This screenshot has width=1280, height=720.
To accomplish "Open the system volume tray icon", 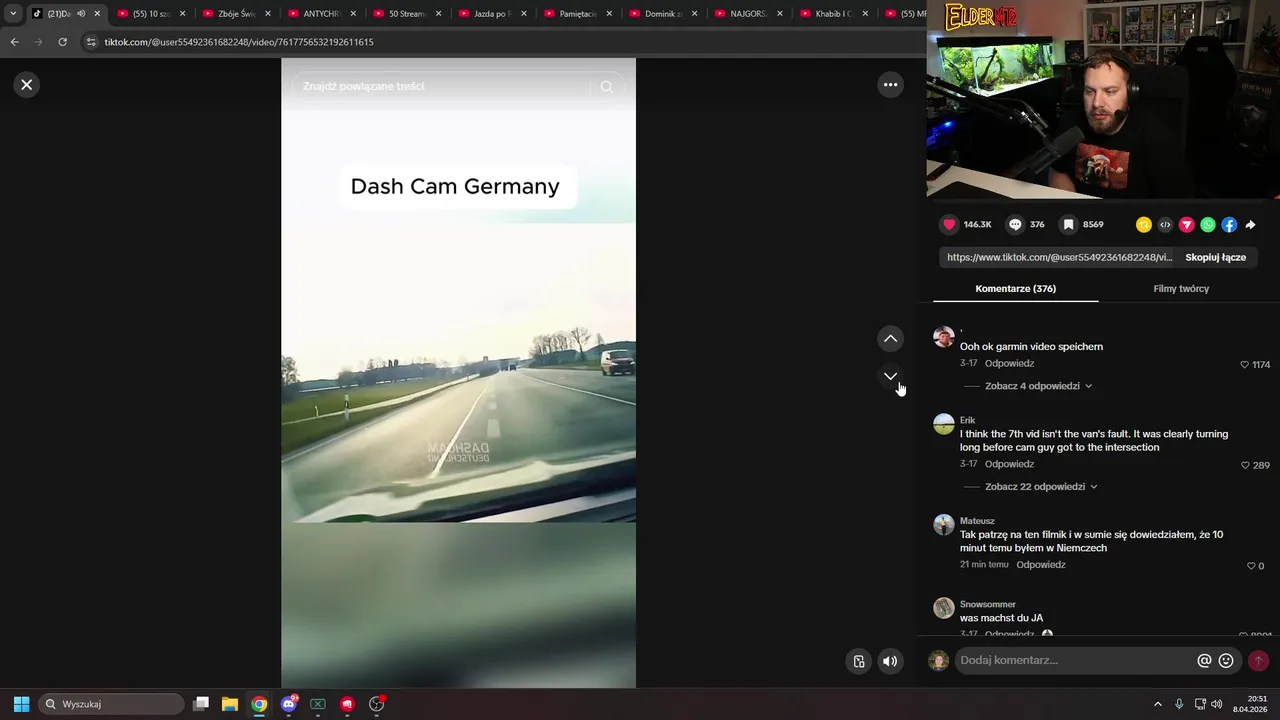I will click(1217, 704).
